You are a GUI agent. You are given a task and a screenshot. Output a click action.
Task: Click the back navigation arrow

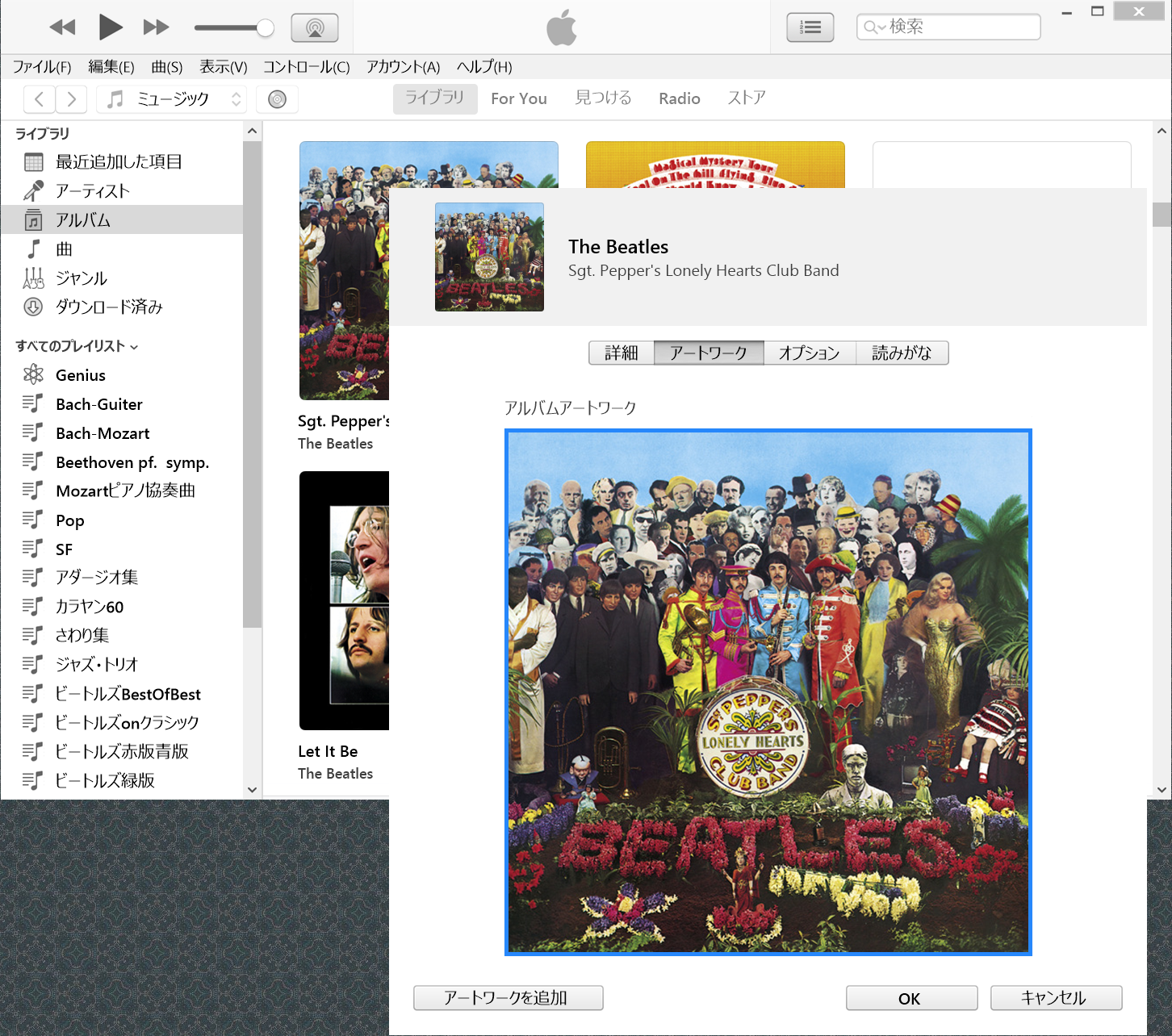(x=40, y=99)
